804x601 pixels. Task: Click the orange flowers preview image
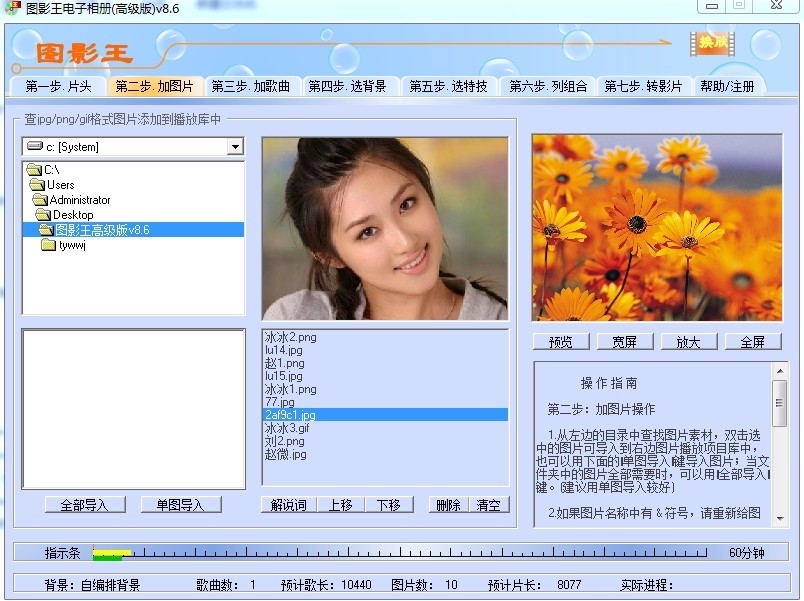point(657,228)
